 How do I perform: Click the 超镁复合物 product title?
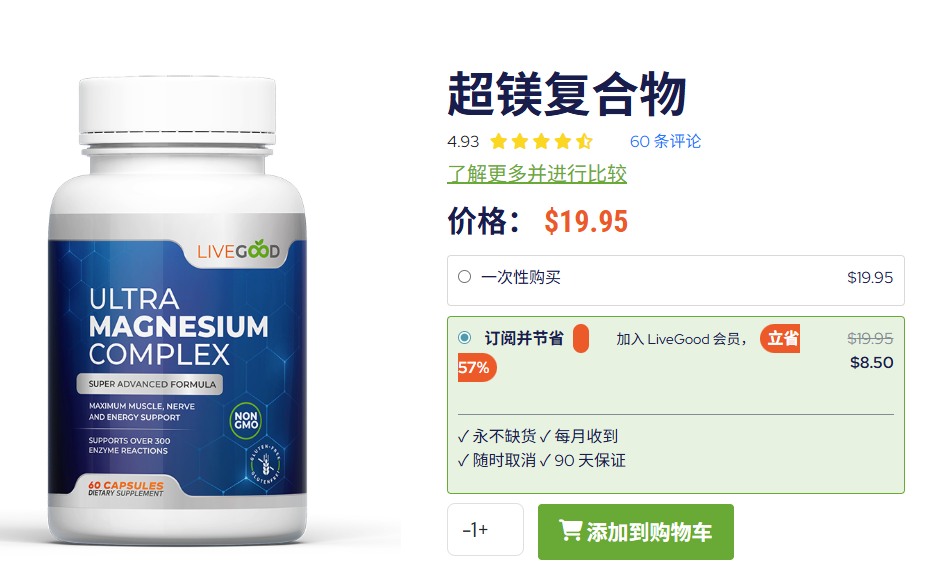click(x=567, y=94)
